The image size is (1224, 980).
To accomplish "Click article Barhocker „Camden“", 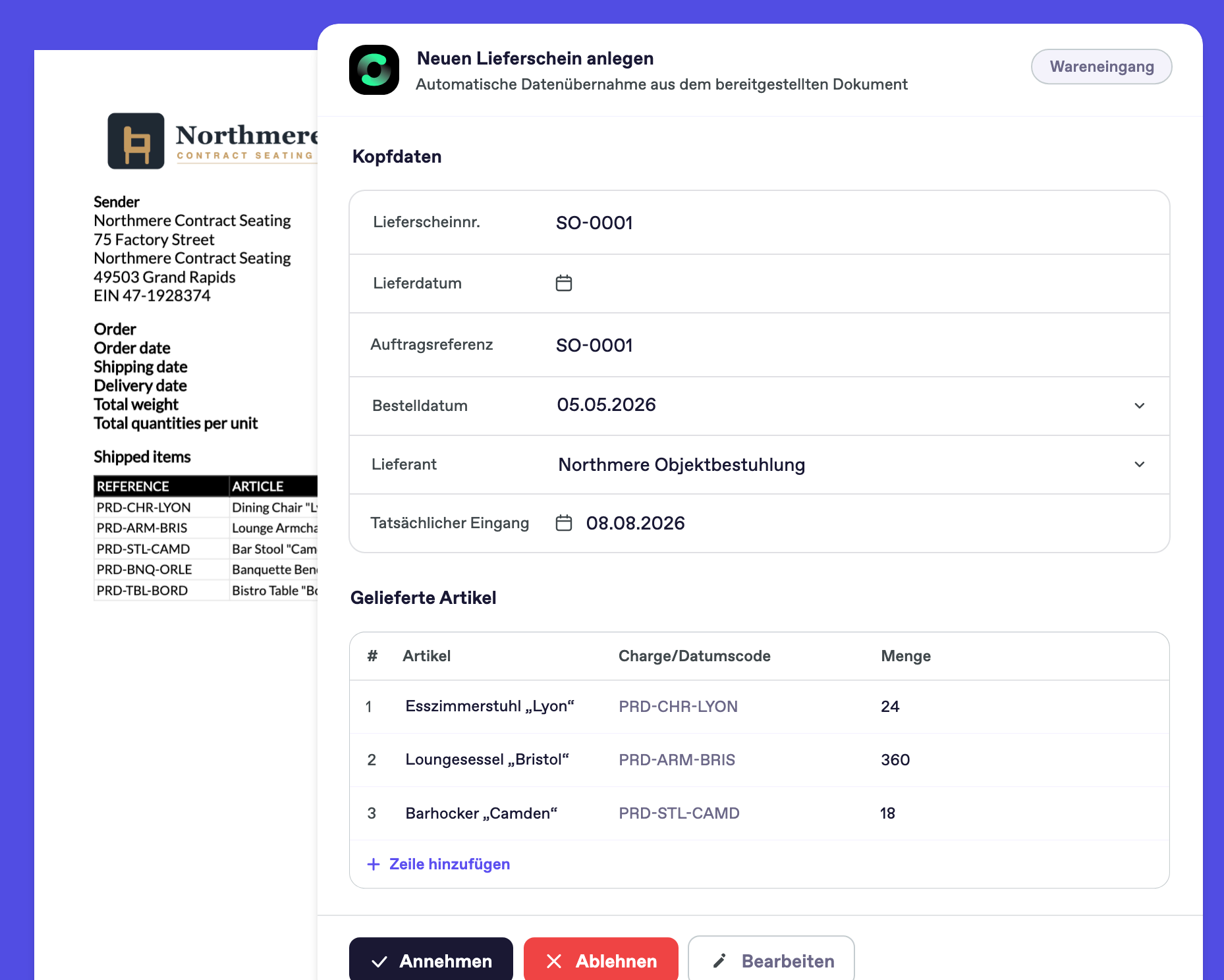I will pos(482,813).
